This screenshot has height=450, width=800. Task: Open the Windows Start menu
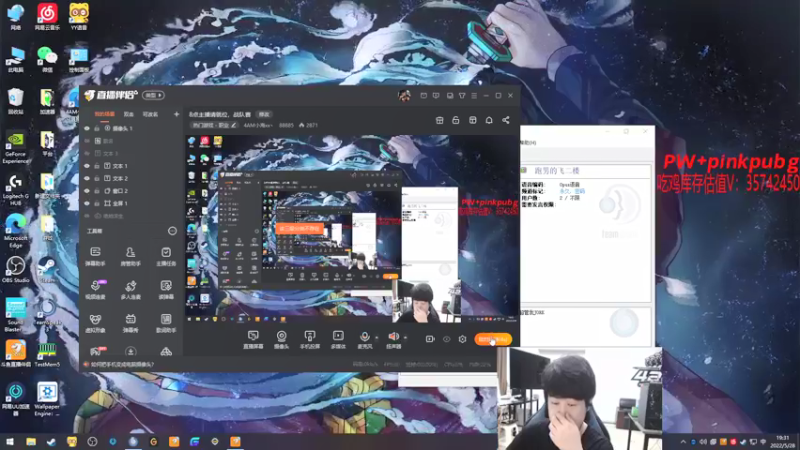tap(10, 442)
